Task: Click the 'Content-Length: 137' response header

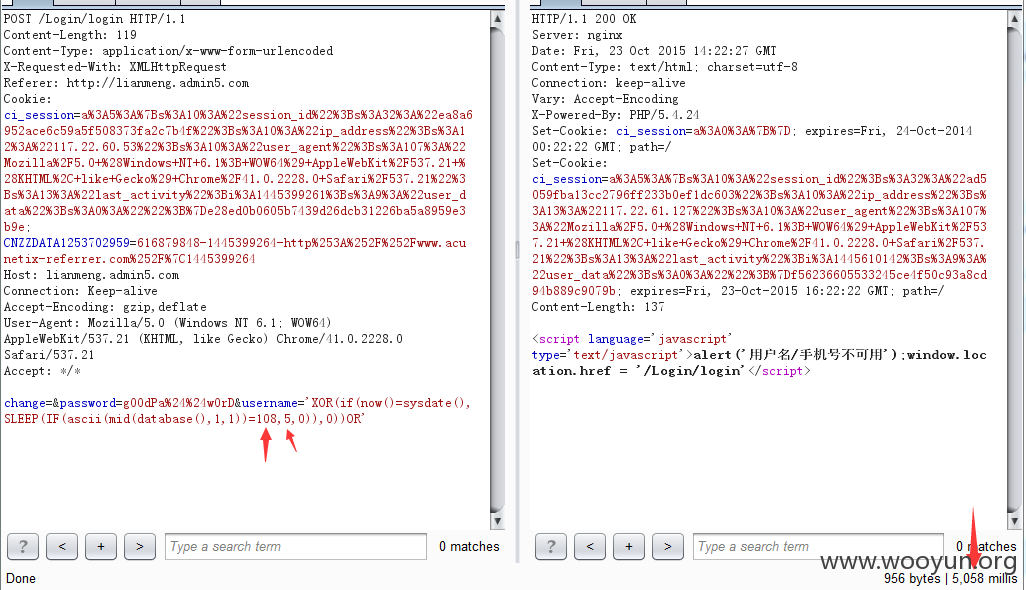Action: (597, 307)
